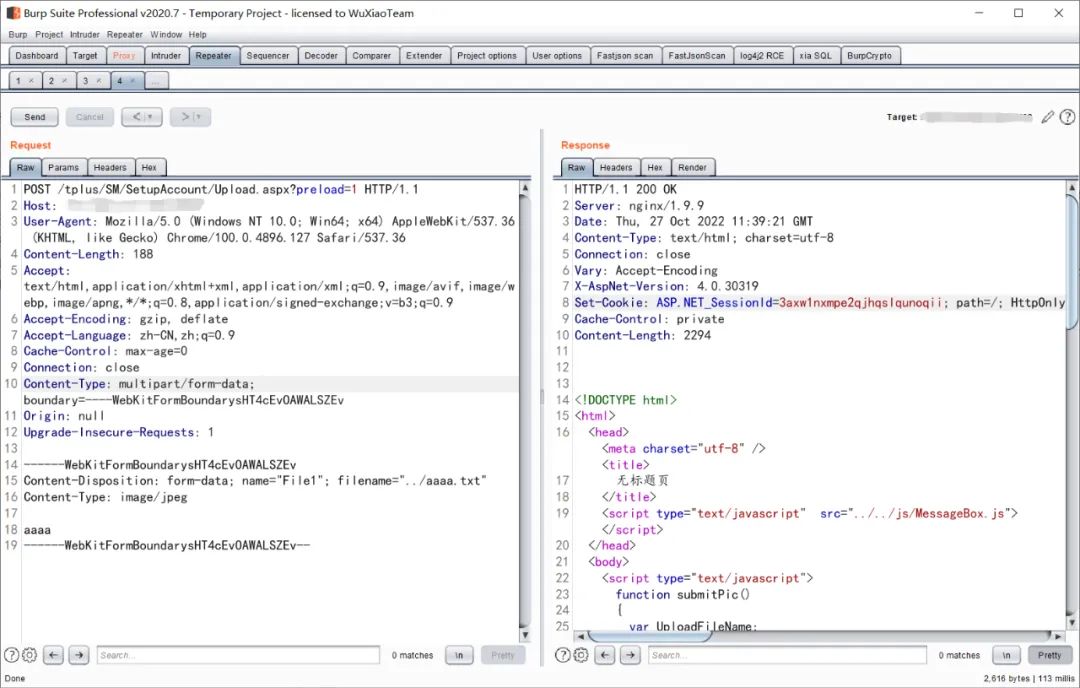This screenshot has height=688, width=1080.
Task: Open the Window menu
Action: click(x=166, y=34)
